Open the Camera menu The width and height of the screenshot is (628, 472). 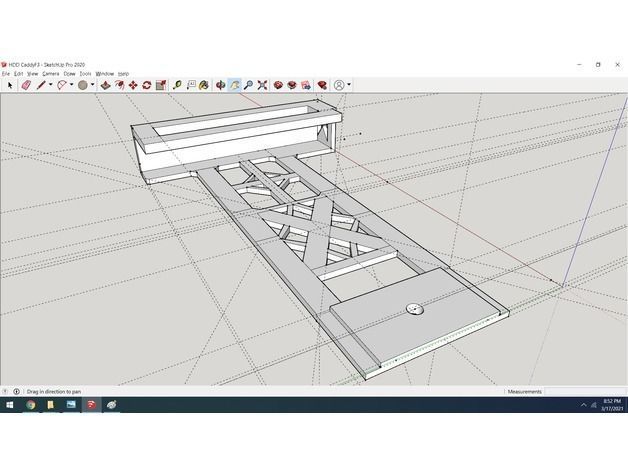(50, 74)
